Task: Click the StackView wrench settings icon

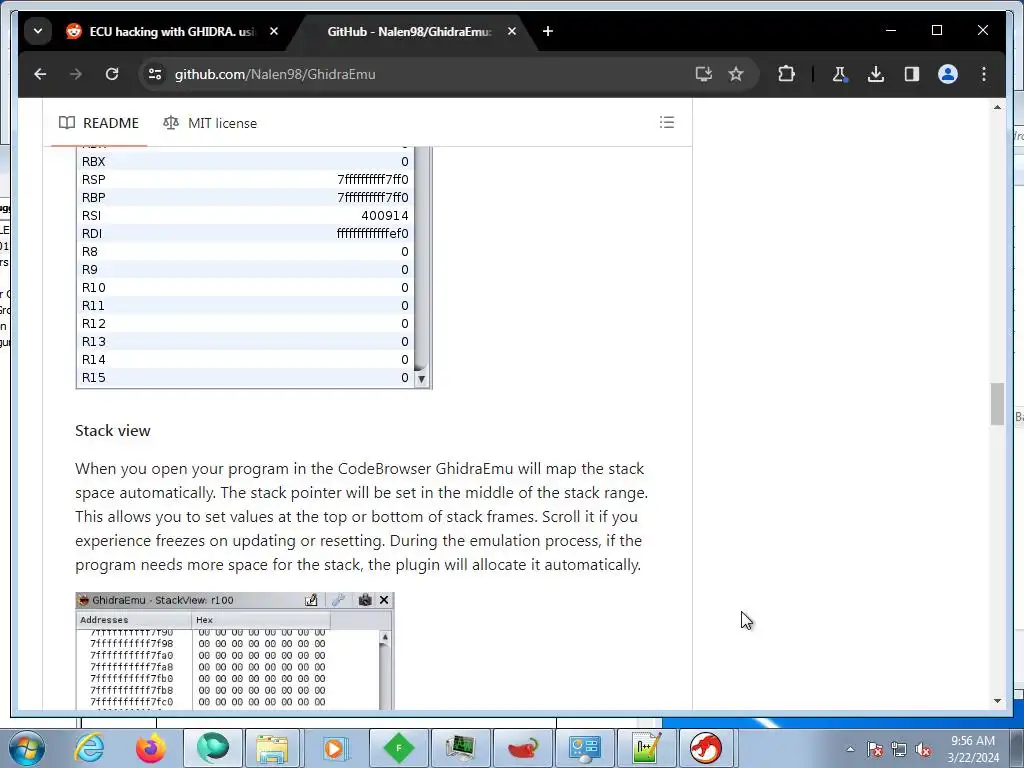Action: pos(338,600)
